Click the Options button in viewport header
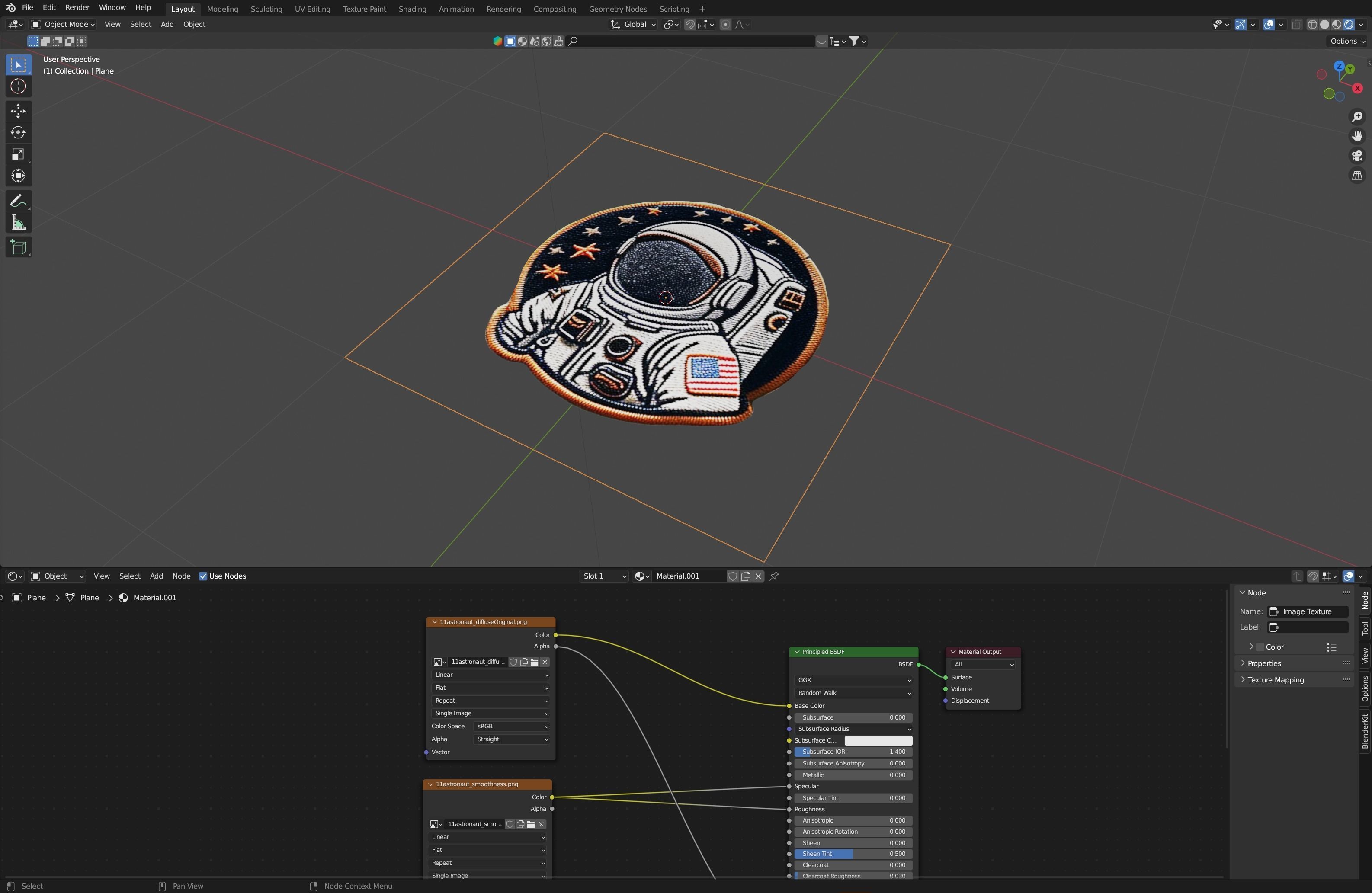This screenshot has height=893, width=1372. pos(1346,41)
